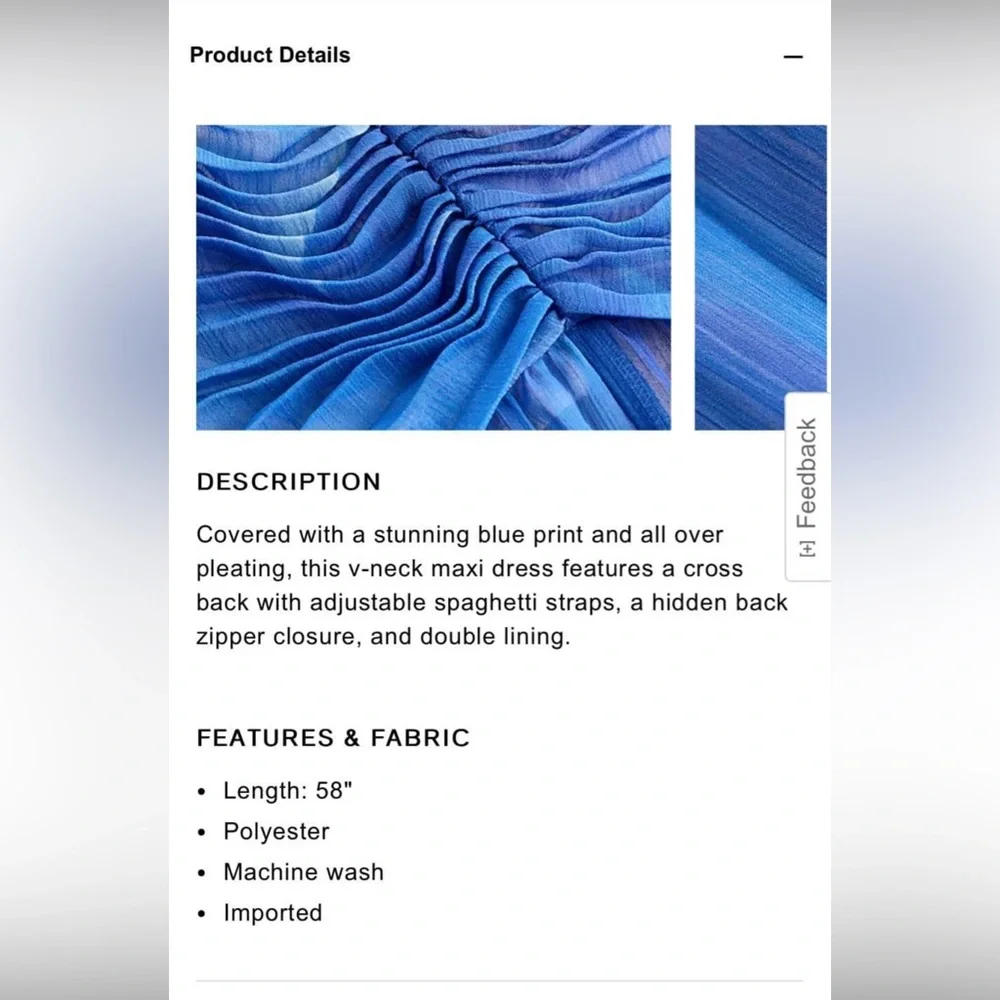Click the bullet before Length

pyautogui.click(x=202, y=792)
